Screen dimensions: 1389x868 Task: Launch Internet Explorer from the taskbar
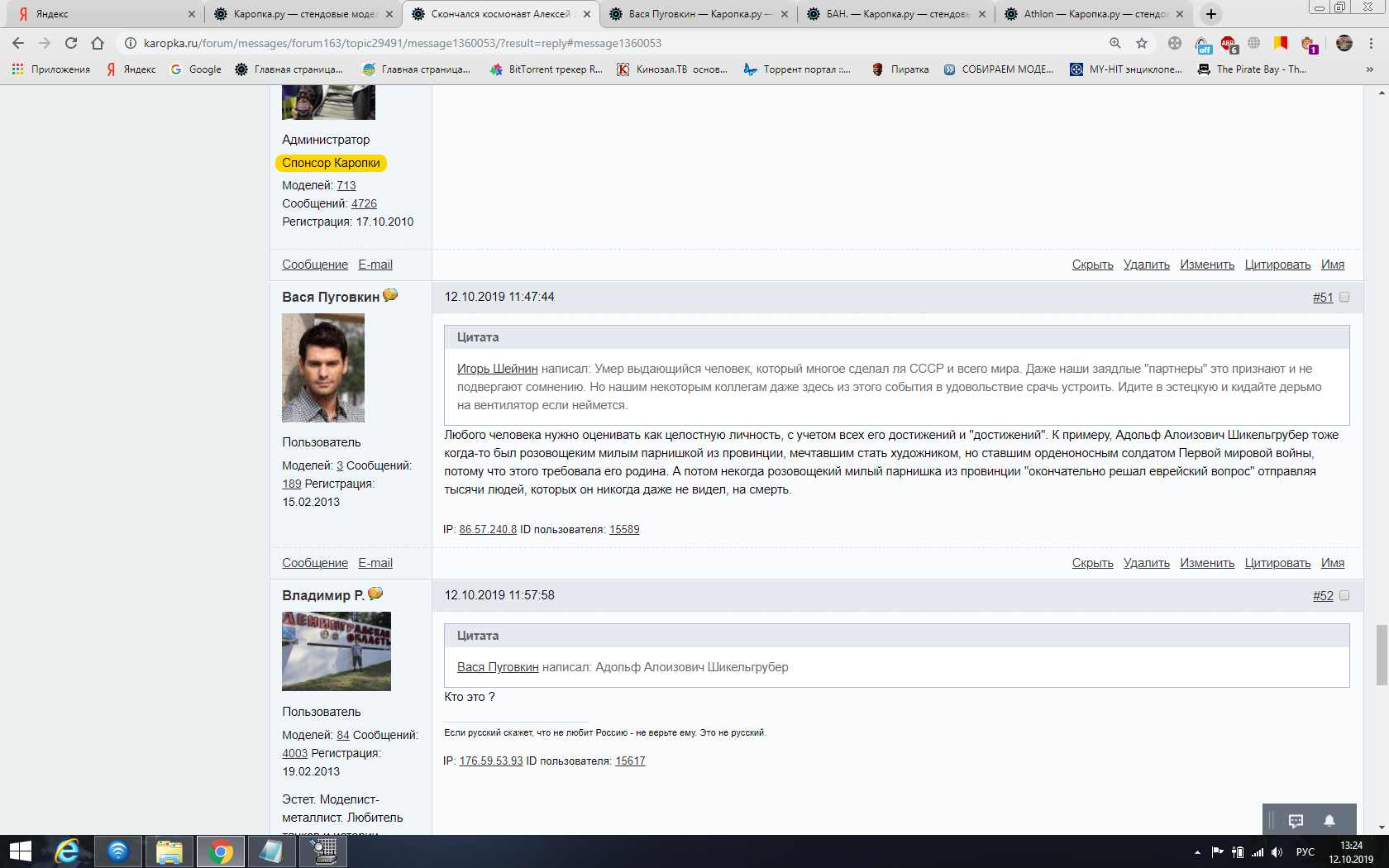click(x=67, y=851)
